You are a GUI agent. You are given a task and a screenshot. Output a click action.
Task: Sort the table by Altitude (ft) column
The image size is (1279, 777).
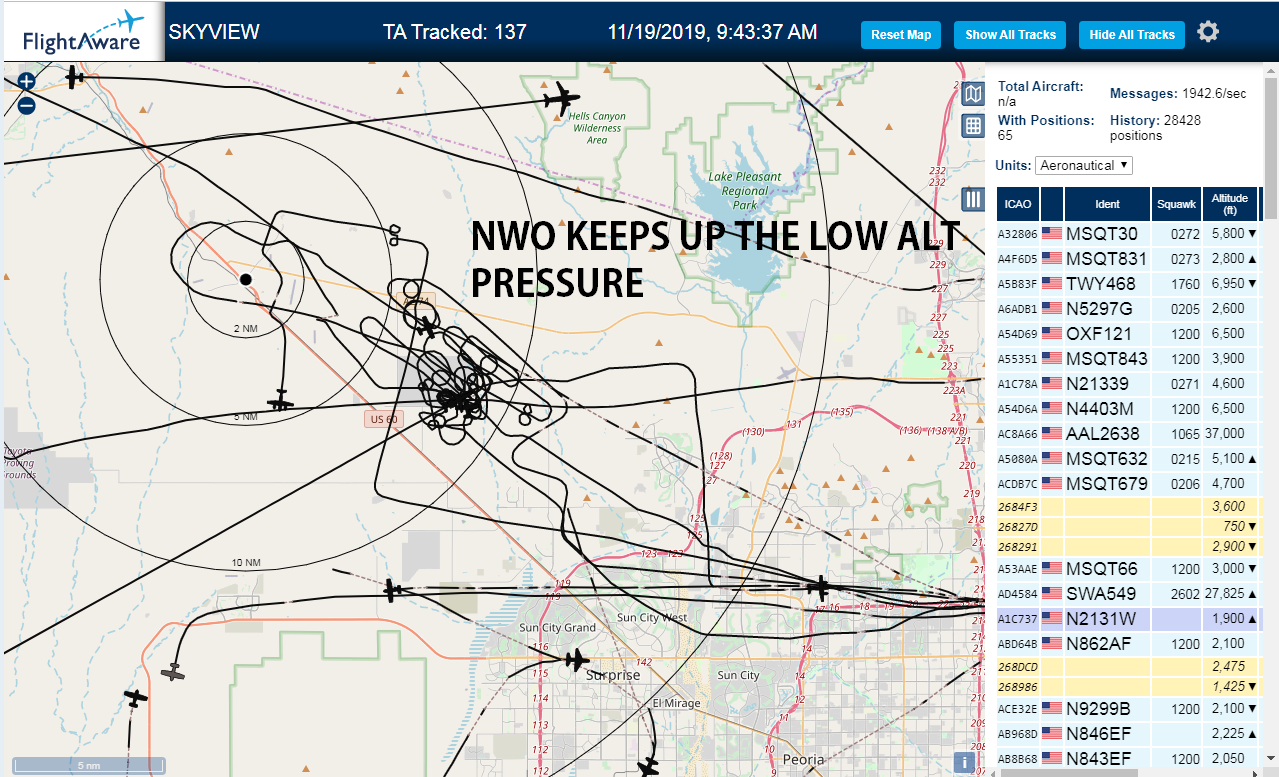[1230, 204]
